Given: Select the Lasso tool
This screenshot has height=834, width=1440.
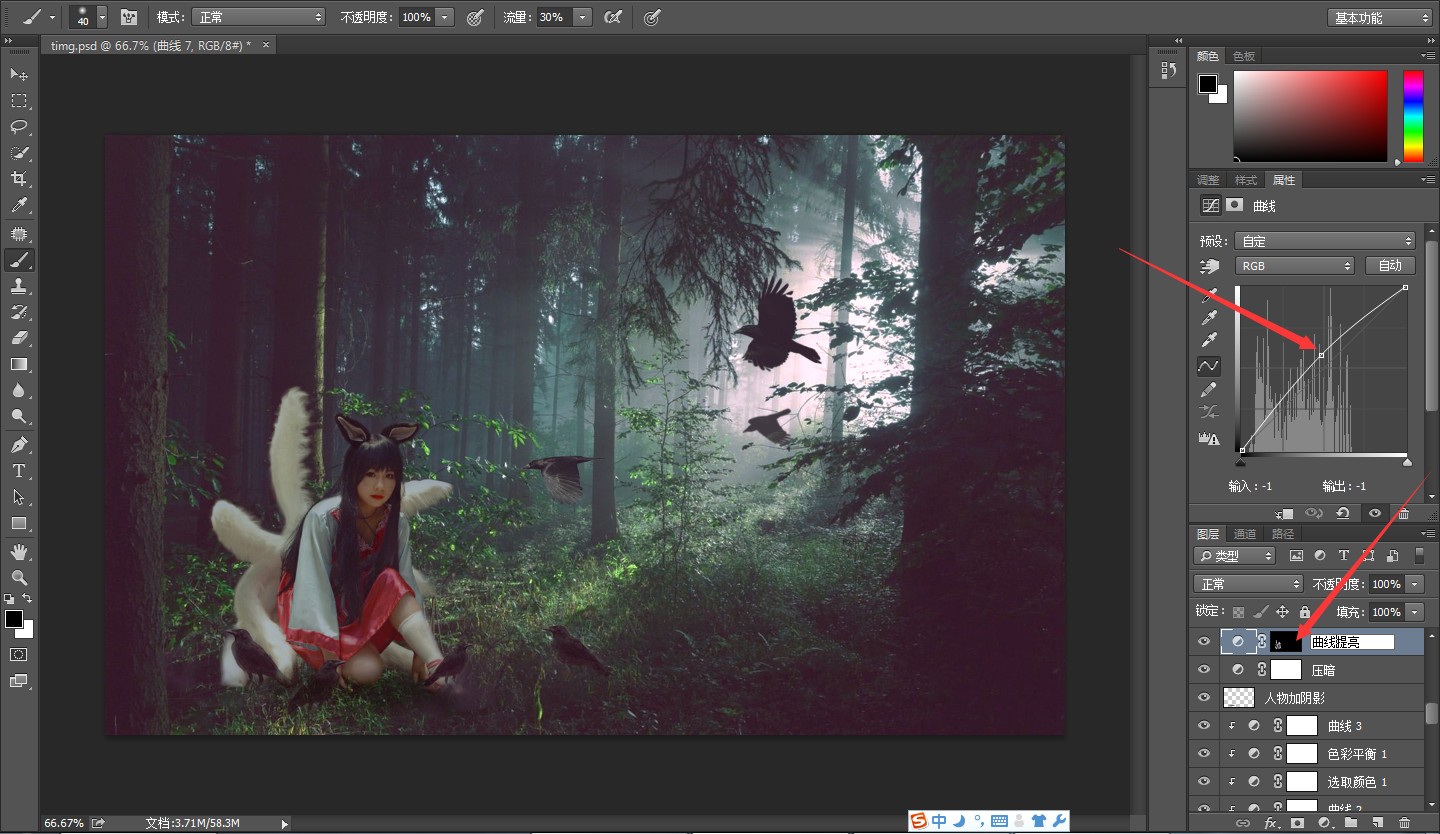Looking at the screenshot, I should [19, 127].
